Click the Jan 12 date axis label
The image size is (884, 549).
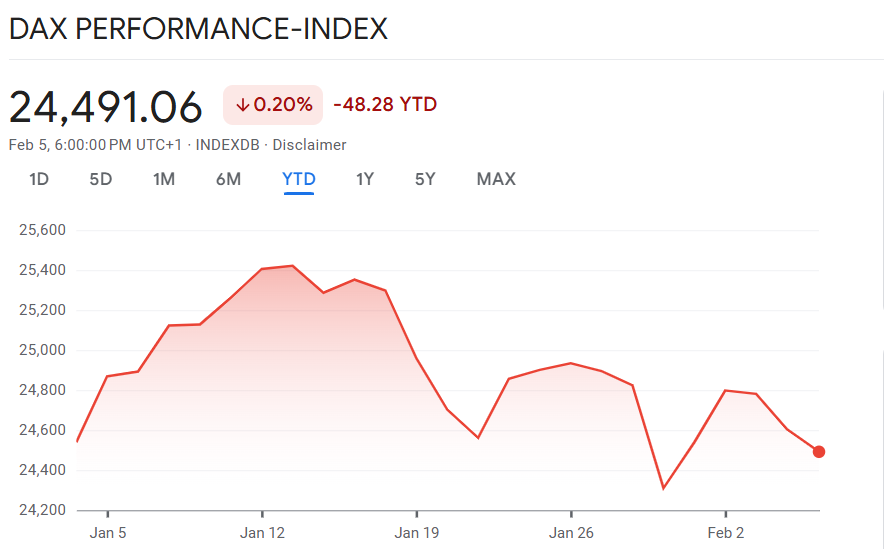(262, 533)
